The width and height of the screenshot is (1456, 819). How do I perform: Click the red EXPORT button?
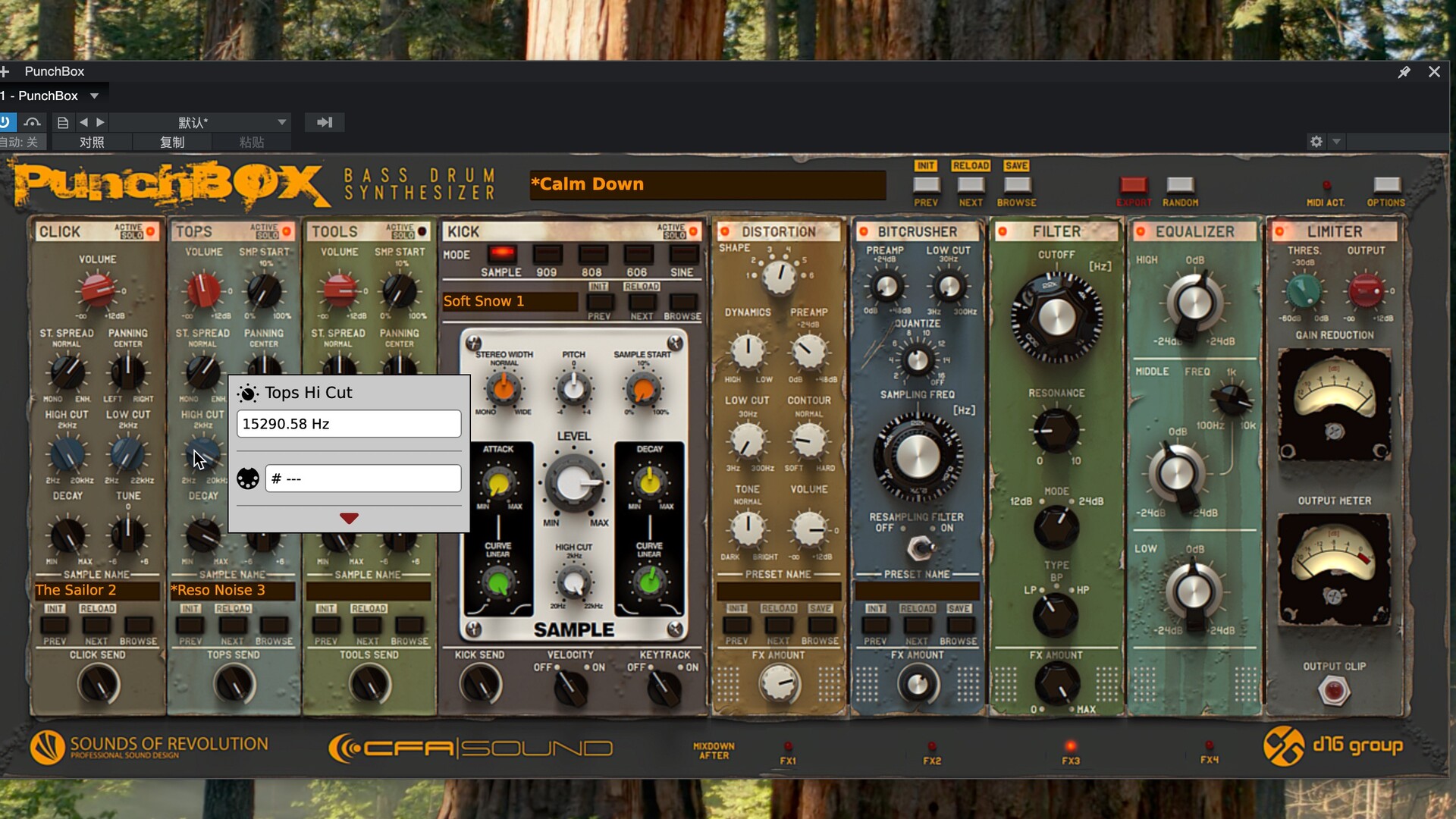1134,184
